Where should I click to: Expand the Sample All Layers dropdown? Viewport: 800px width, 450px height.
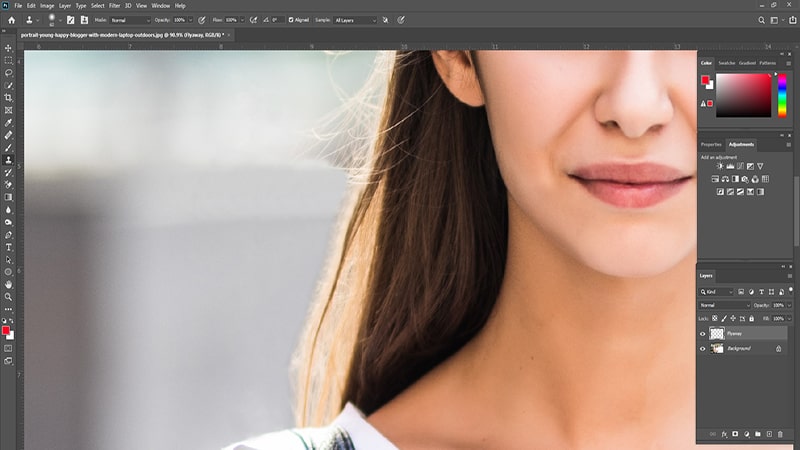(356, 20)
